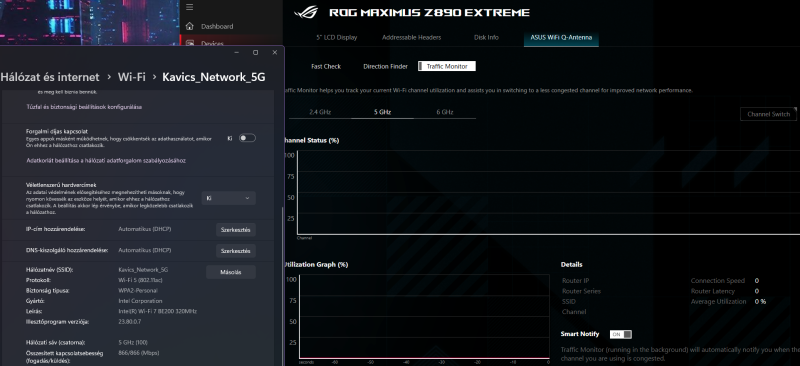Click the Router IP label in Details
The width and height of the screenshot is (800, 366).
tap(576, 281)
